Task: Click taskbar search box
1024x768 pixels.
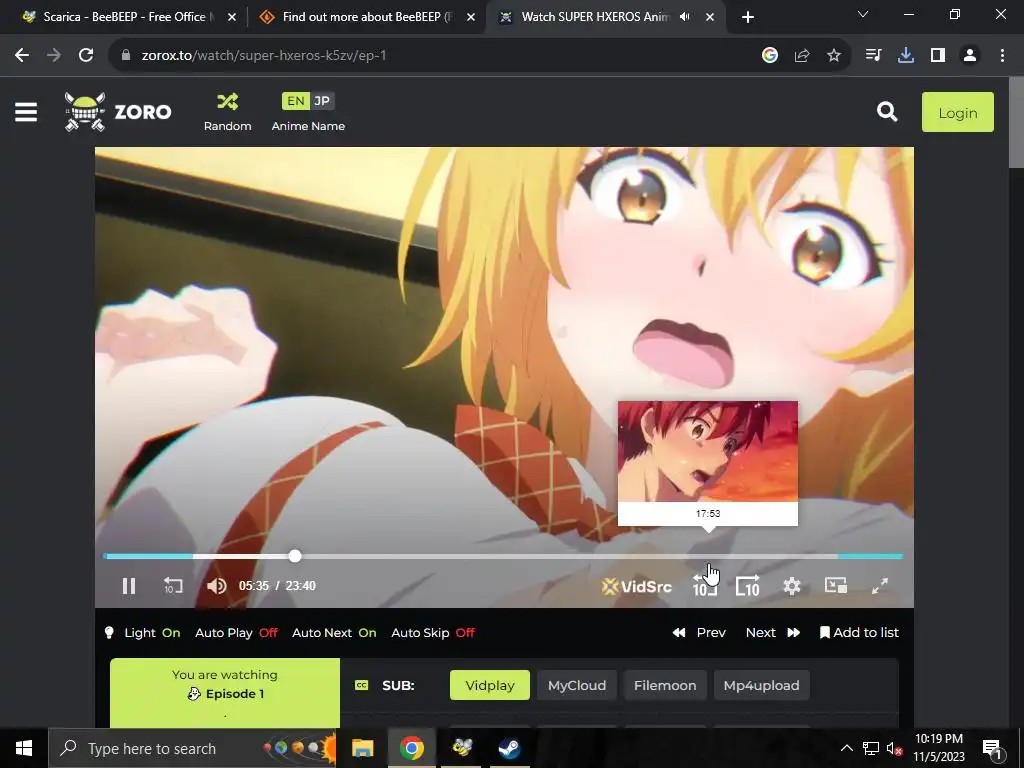Action: [193, 748]
